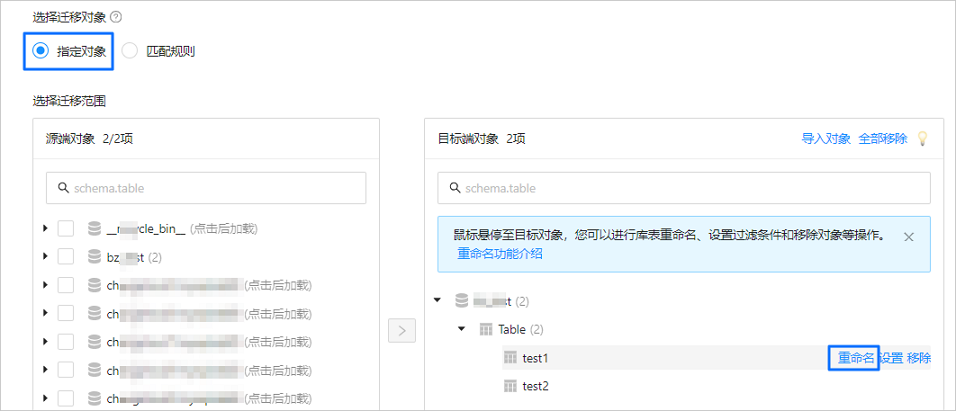This screenshot has height=411, width=956.
Task: Click 目标端对象 2项 header text
Action: tap(482, 138)
